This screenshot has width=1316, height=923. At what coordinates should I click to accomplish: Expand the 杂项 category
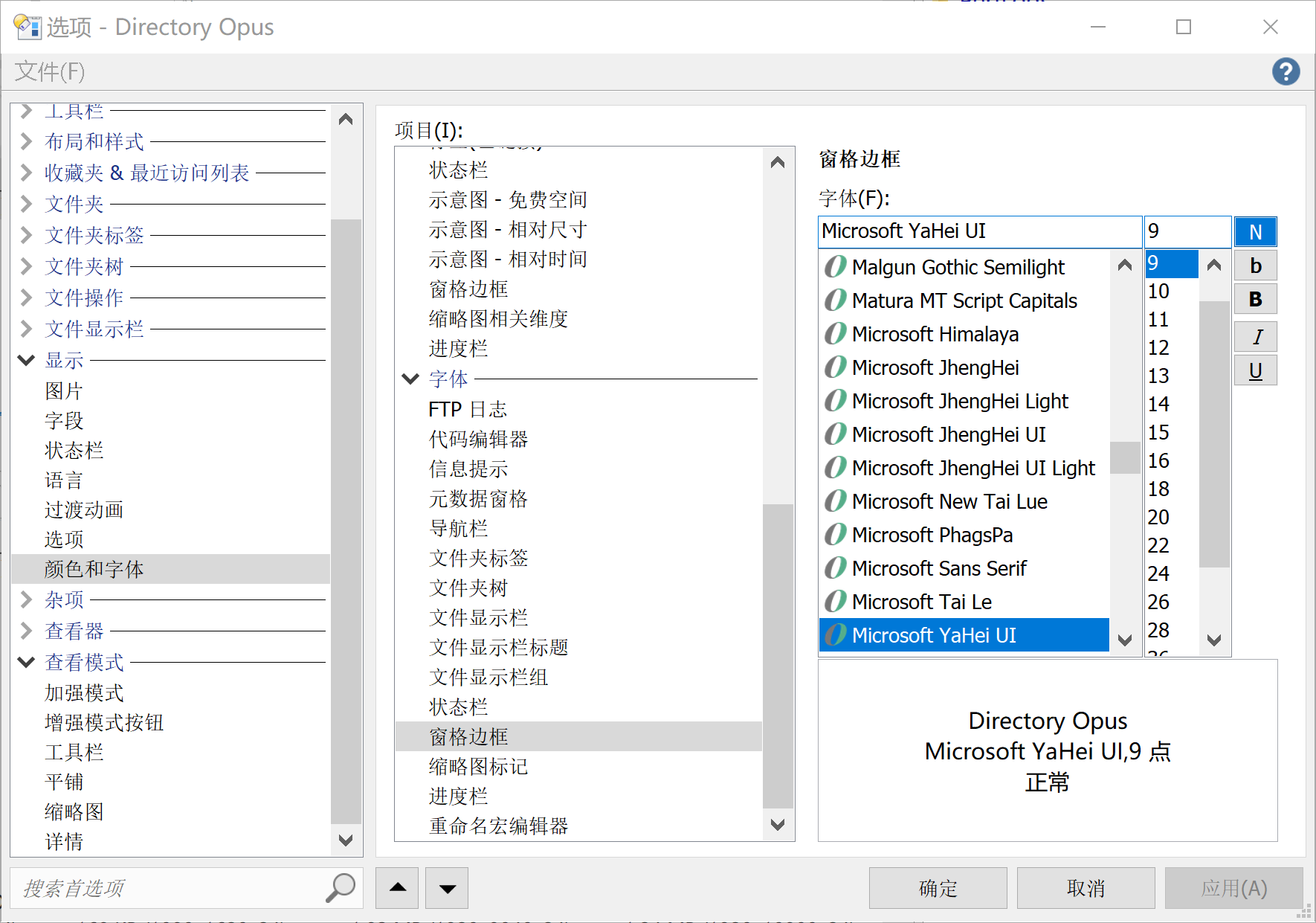27,599
